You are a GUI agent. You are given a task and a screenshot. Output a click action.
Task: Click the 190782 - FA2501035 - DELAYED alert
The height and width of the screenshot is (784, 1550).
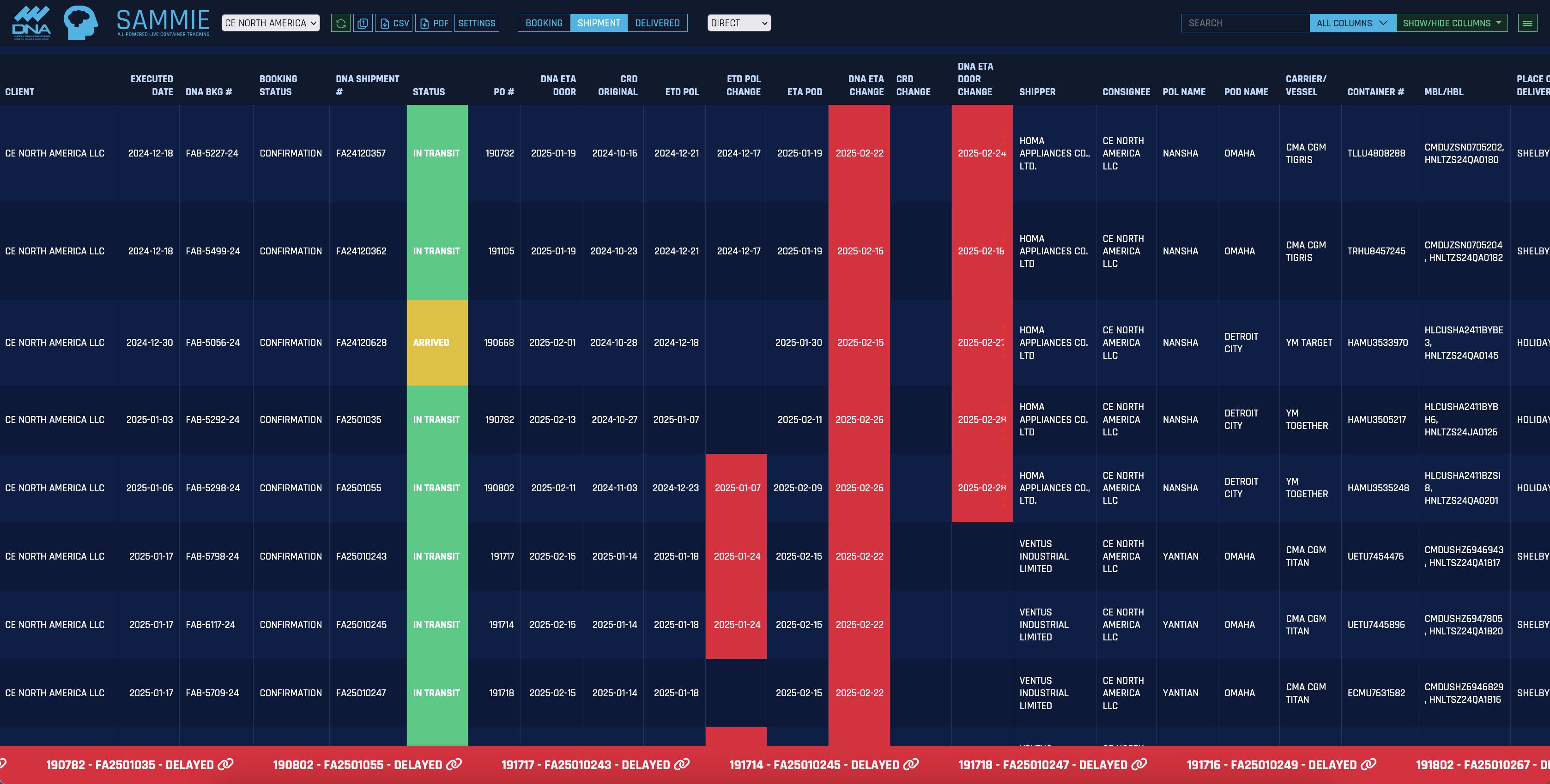tap(130, 764)
